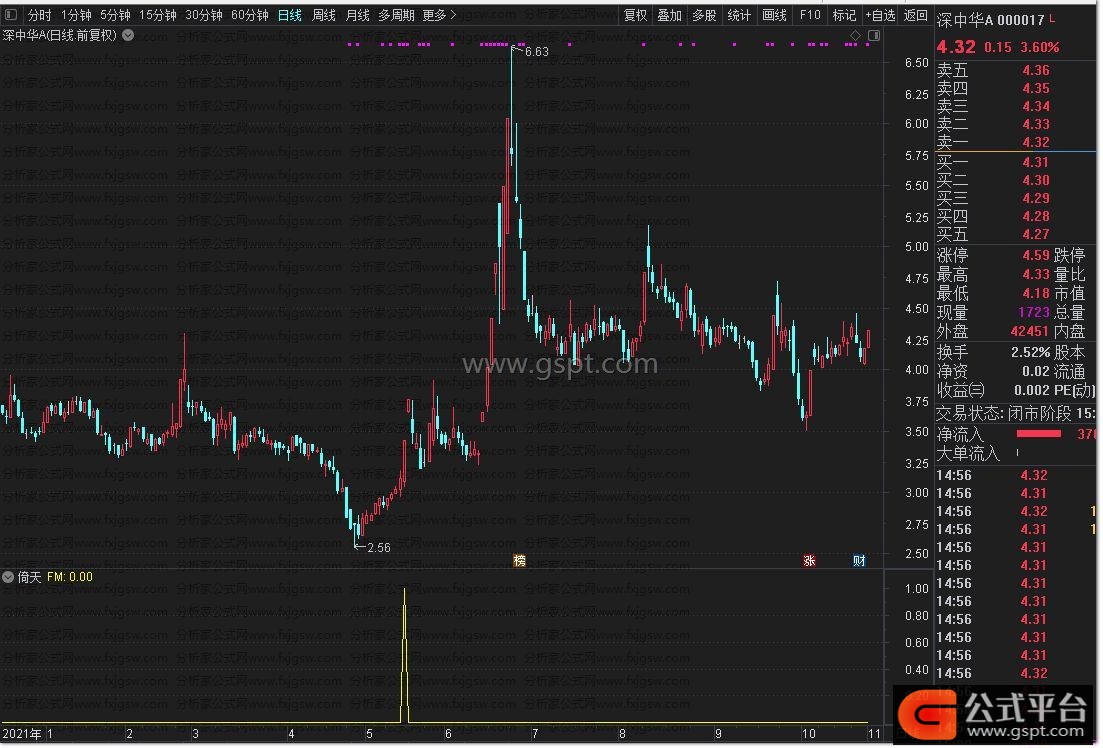Click the 最低 low value 4.18

pyautogui.click(x=1035, y=293)
